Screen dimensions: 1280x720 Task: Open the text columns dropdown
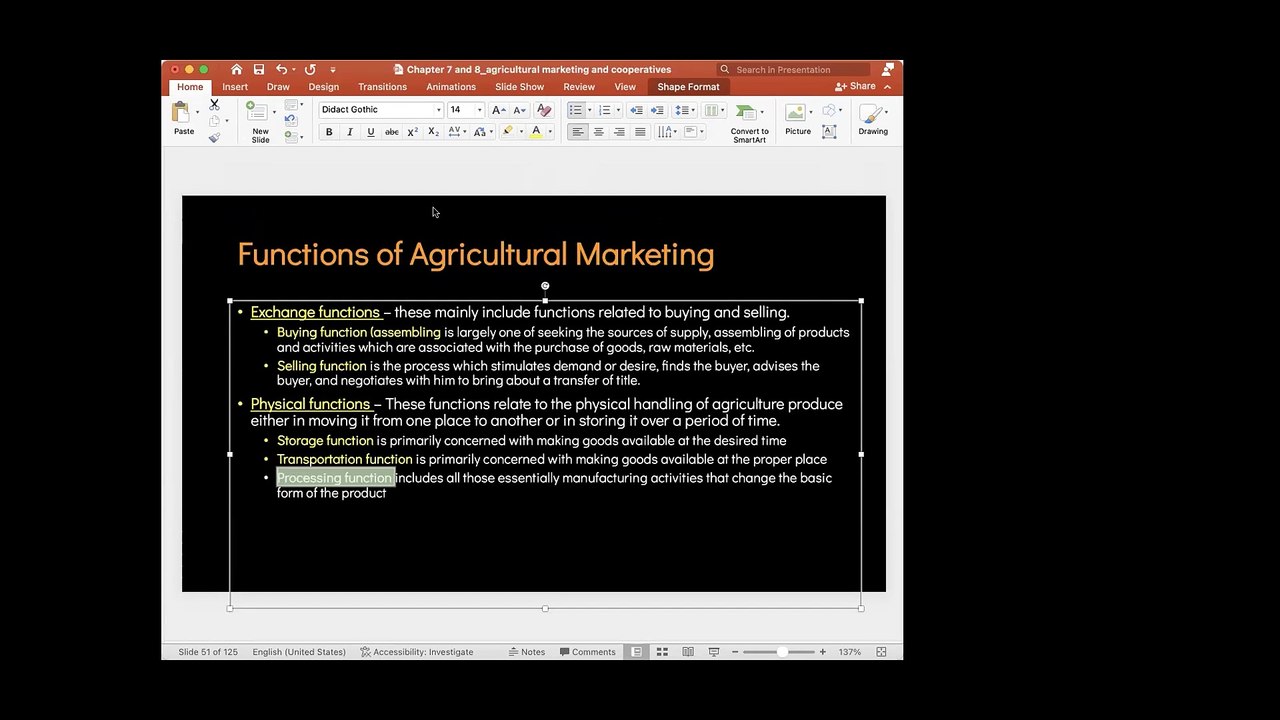pyautogui.click(x=714, y=110)
